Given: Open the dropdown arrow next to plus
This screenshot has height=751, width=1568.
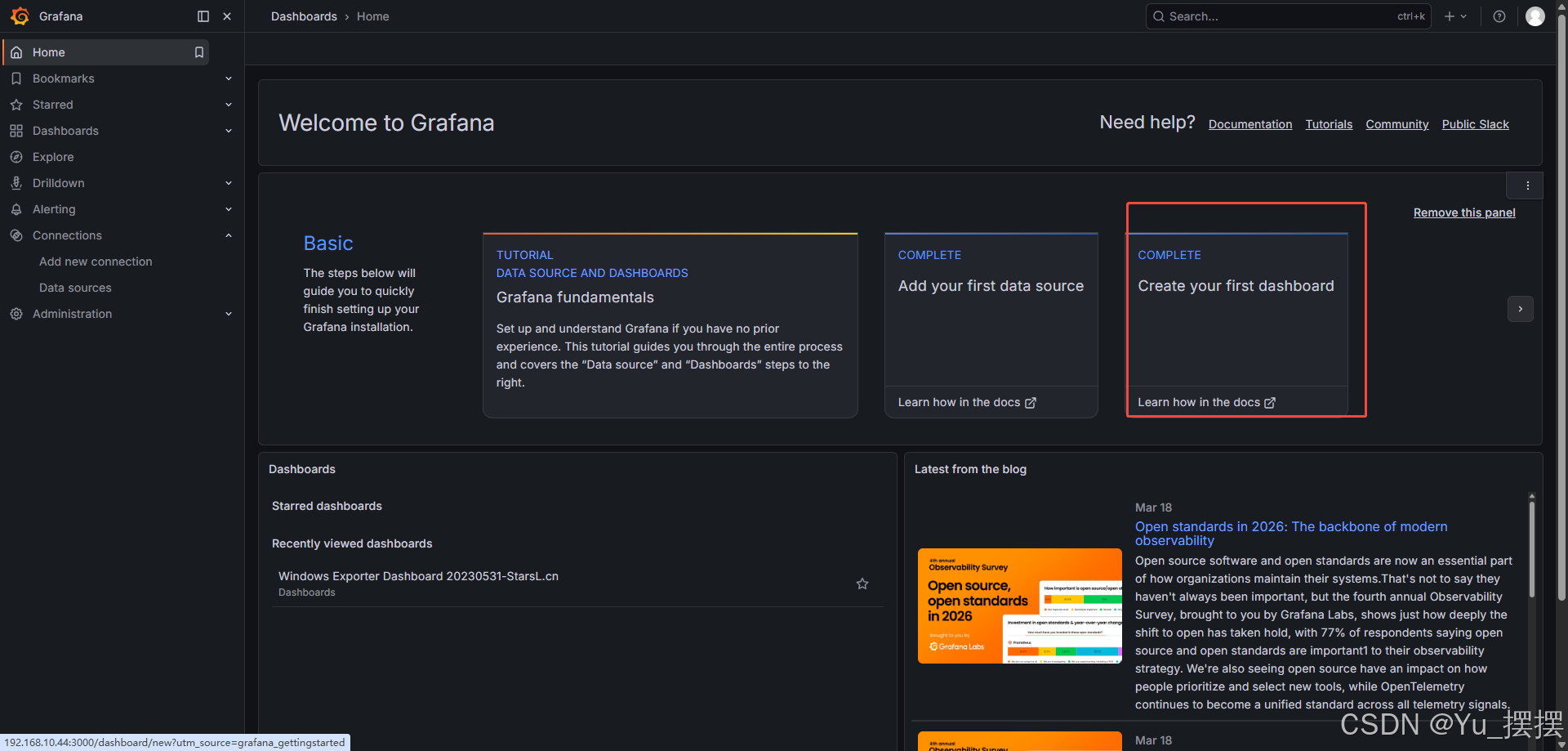Looking at the screenshot, I should click(1463, 16).
